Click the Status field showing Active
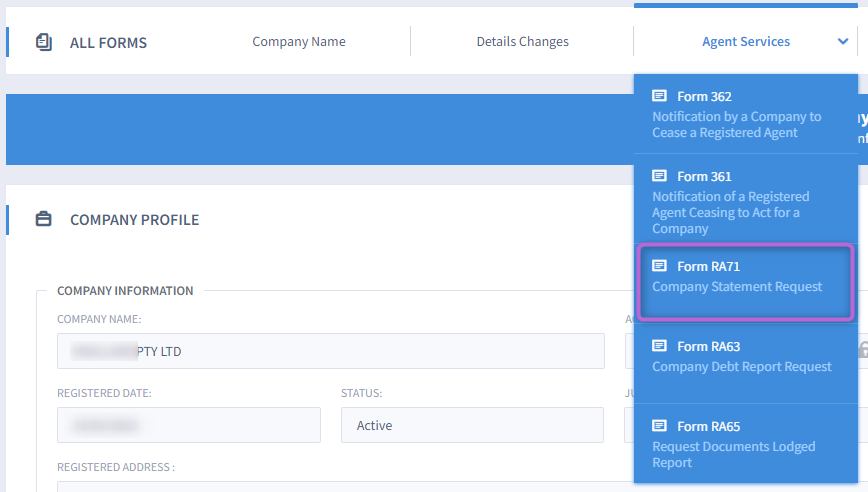The width and height of the screenshot is (868, 492). click(472, 425)
